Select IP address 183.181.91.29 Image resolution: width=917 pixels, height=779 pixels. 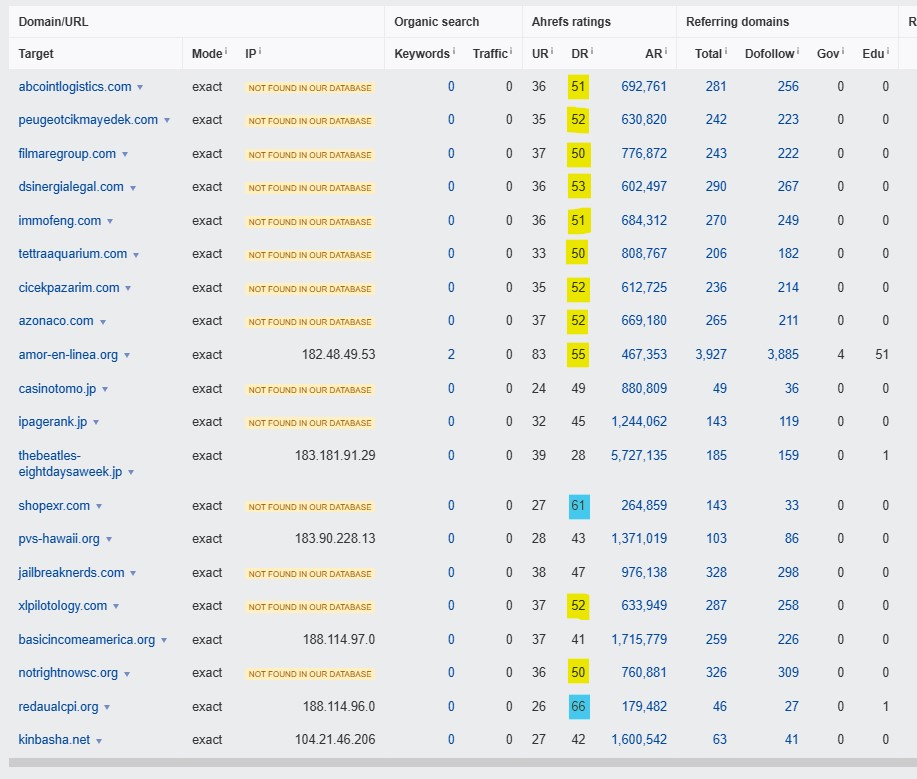point(335,456)
